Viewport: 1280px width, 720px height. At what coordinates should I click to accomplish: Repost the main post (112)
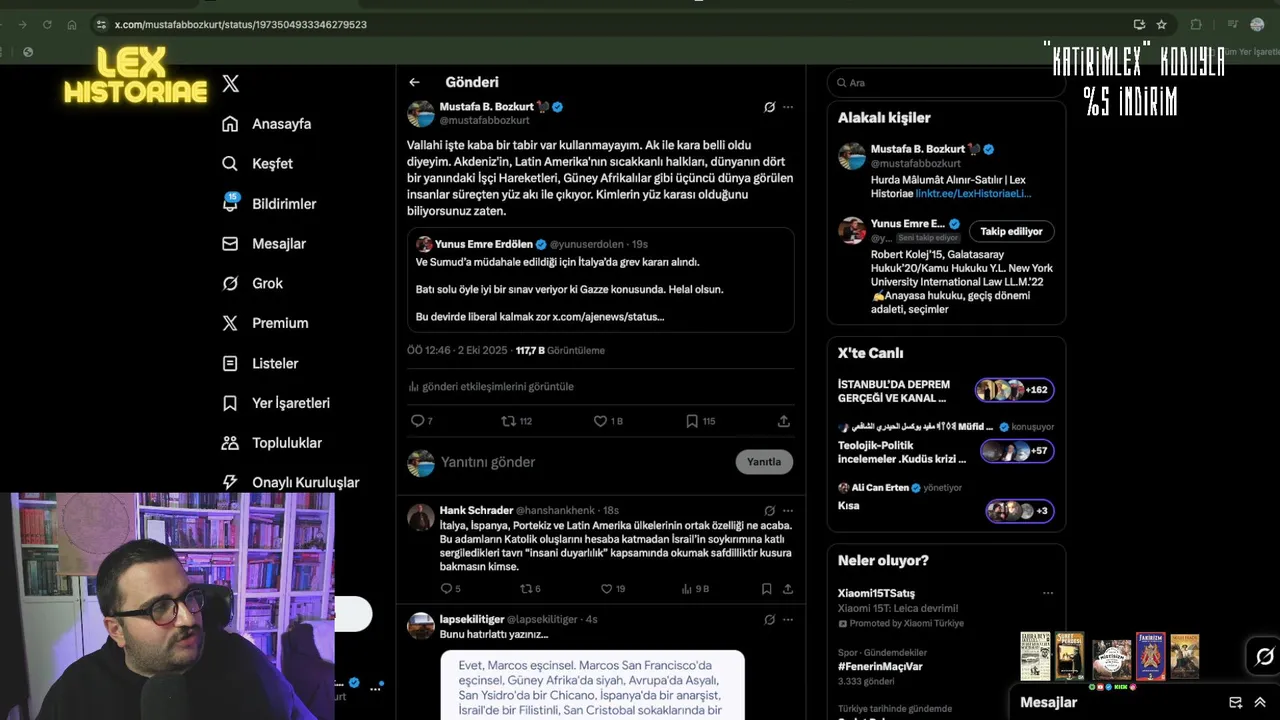[516, 421]
